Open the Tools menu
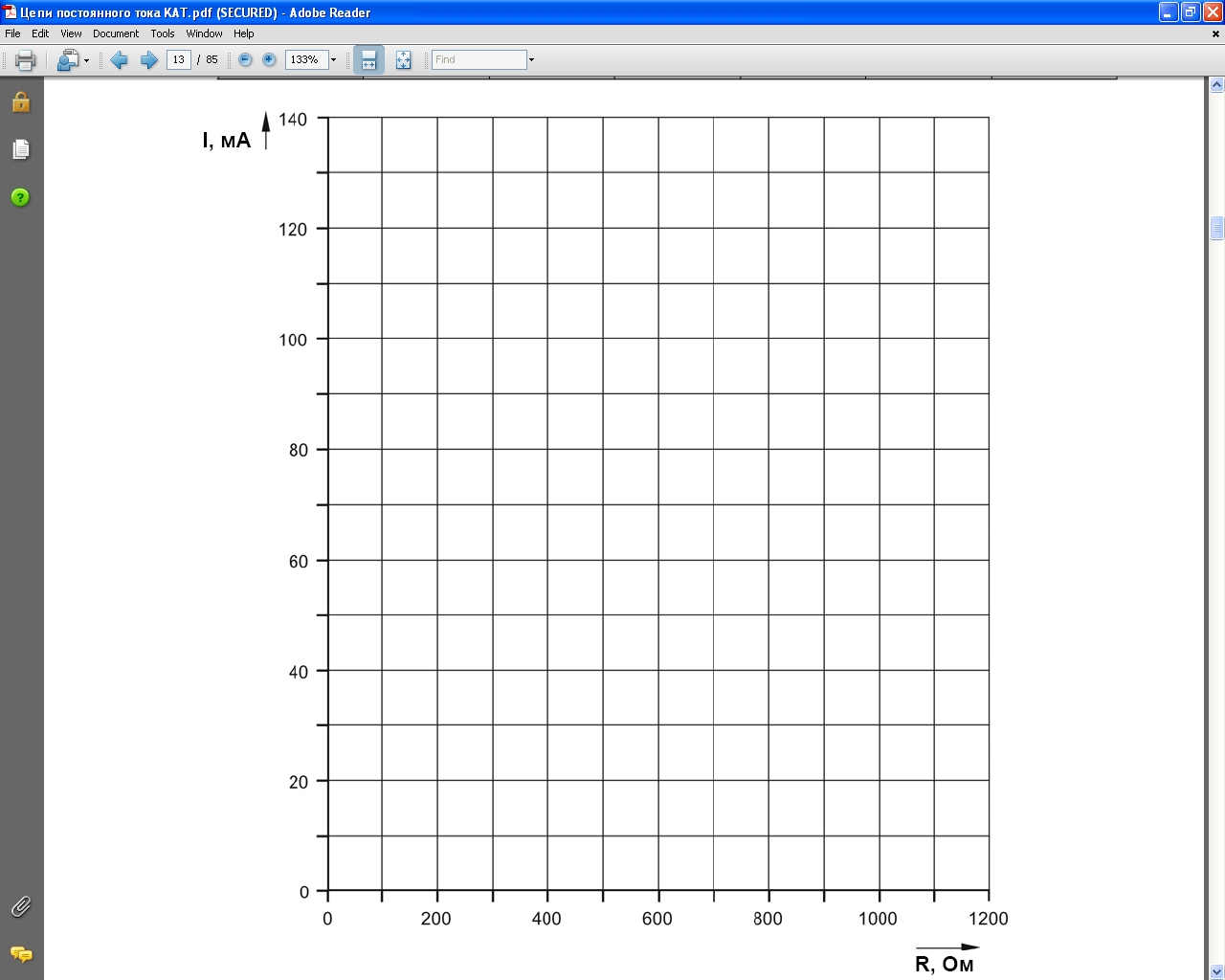 pyautogui.click(x=163, y=33)
